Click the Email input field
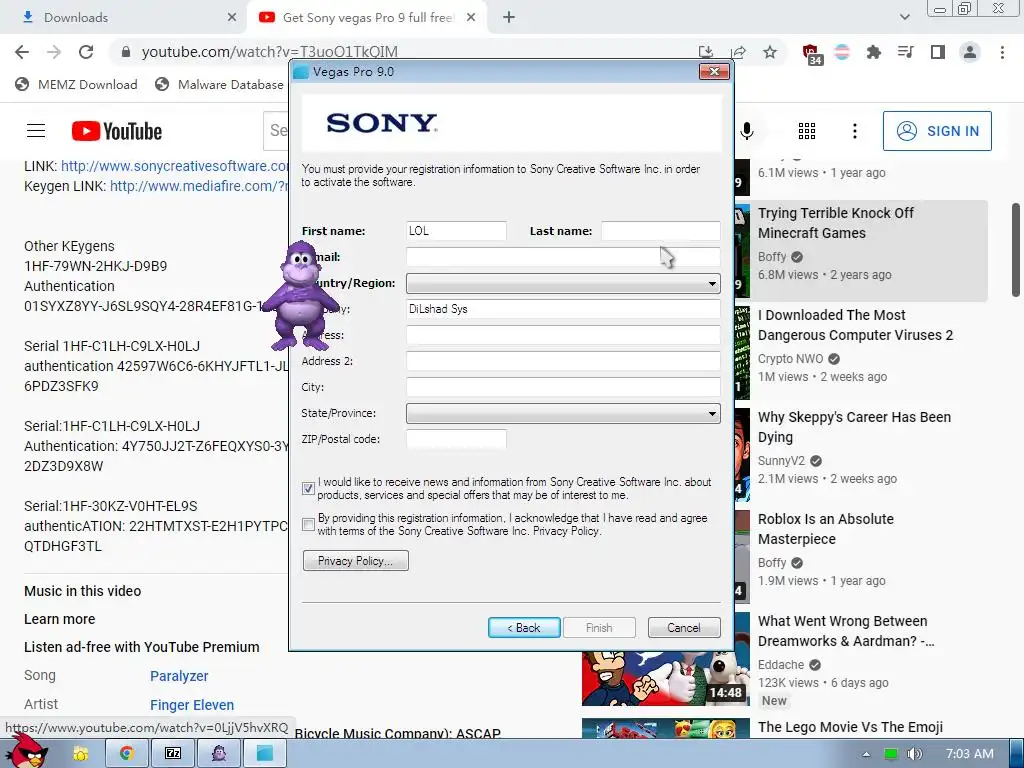 tap(563, 257)
